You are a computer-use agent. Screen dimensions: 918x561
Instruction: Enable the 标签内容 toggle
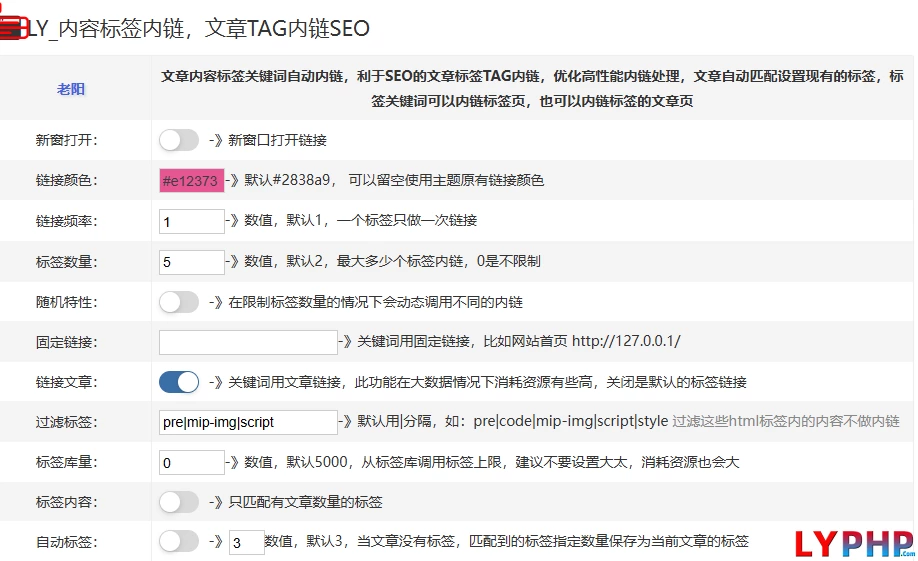tap(179, 502)
